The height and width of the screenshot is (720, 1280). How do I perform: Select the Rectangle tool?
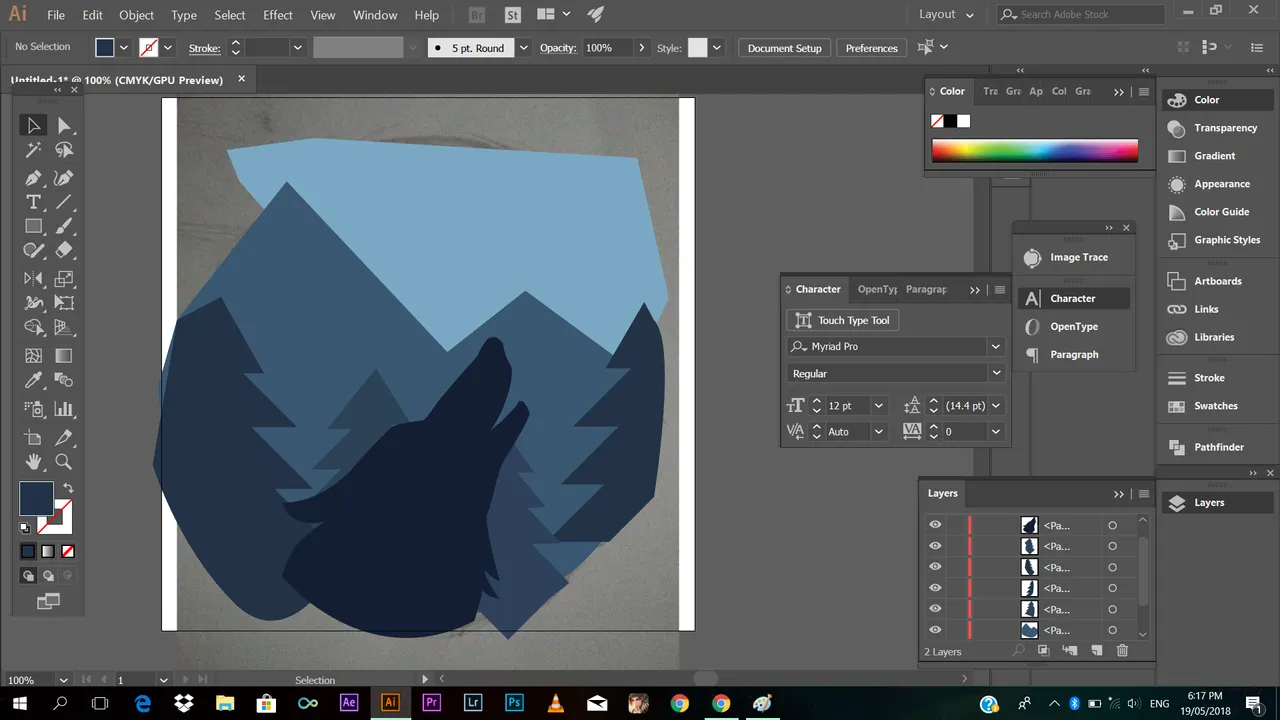33,227
